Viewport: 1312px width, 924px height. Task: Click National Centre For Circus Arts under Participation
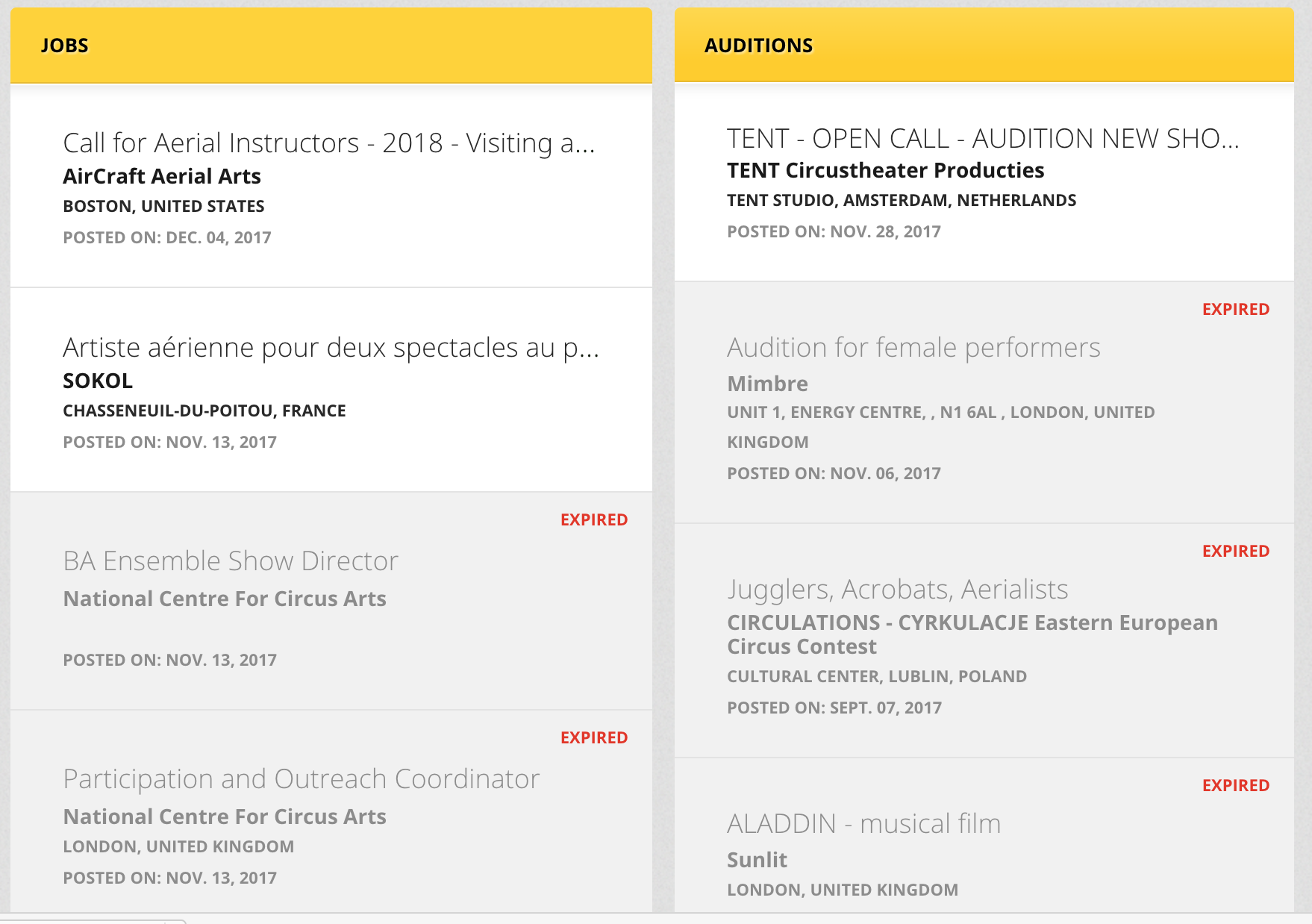(x=225, y=817)
